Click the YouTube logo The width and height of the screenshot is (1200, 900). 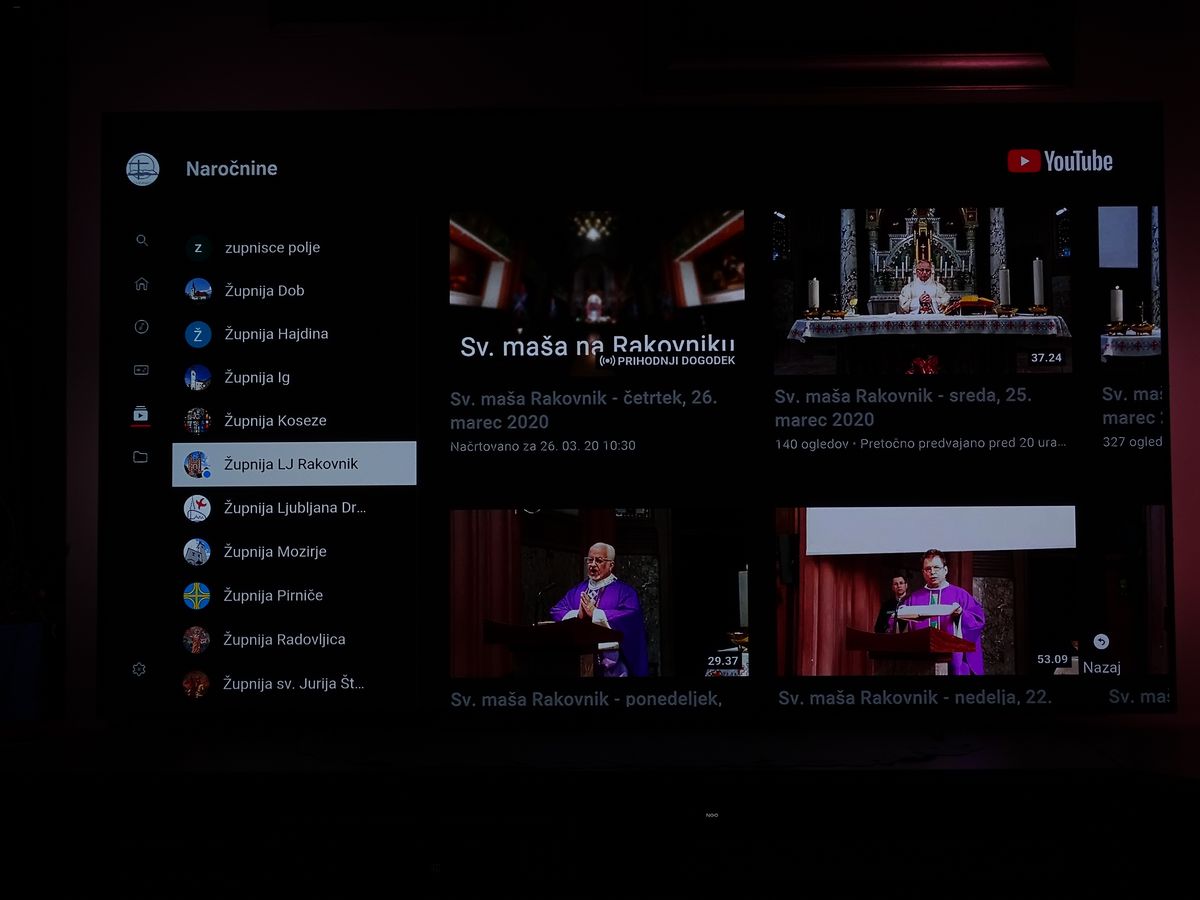click(1060, 161)
